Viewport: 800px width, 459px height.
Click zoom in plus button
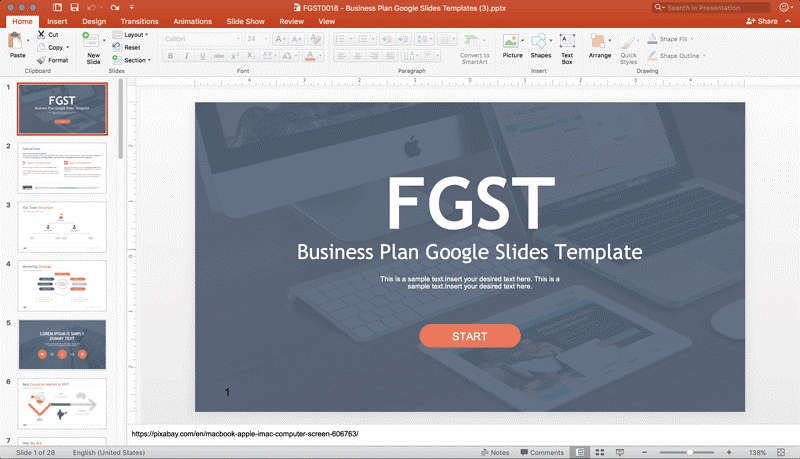[729, 452]
